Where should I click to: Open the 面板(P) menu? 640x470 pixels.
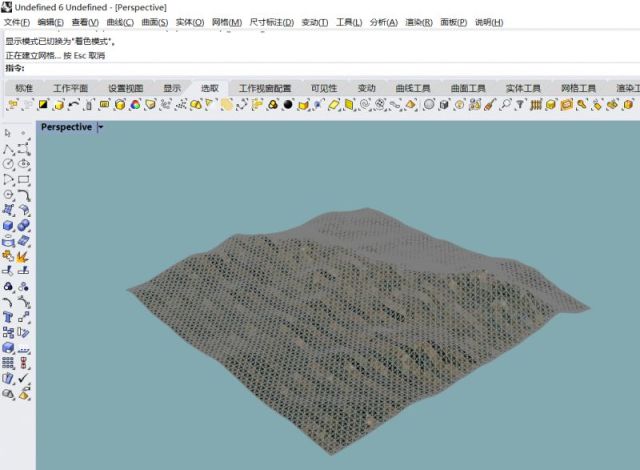pos(453,22)
